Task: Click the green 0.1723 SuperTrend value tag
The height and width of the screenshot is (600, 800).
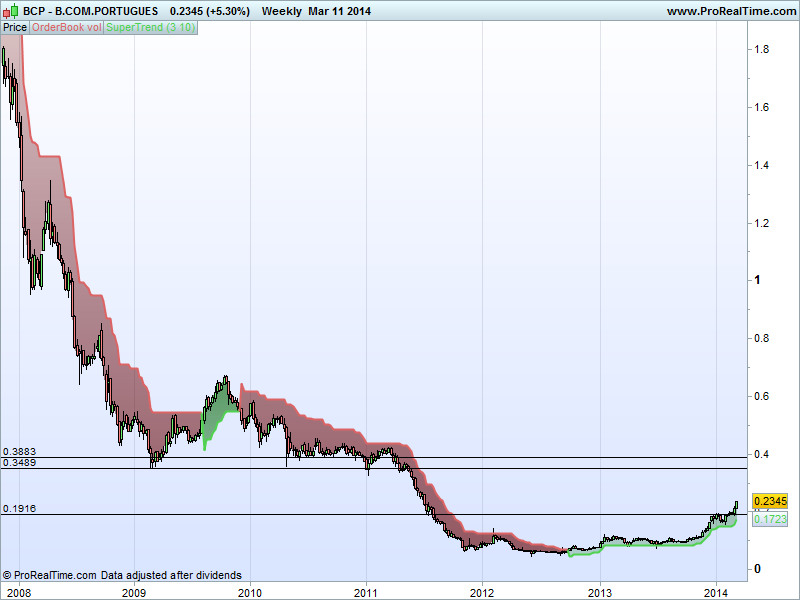Action: pos(770,519)
